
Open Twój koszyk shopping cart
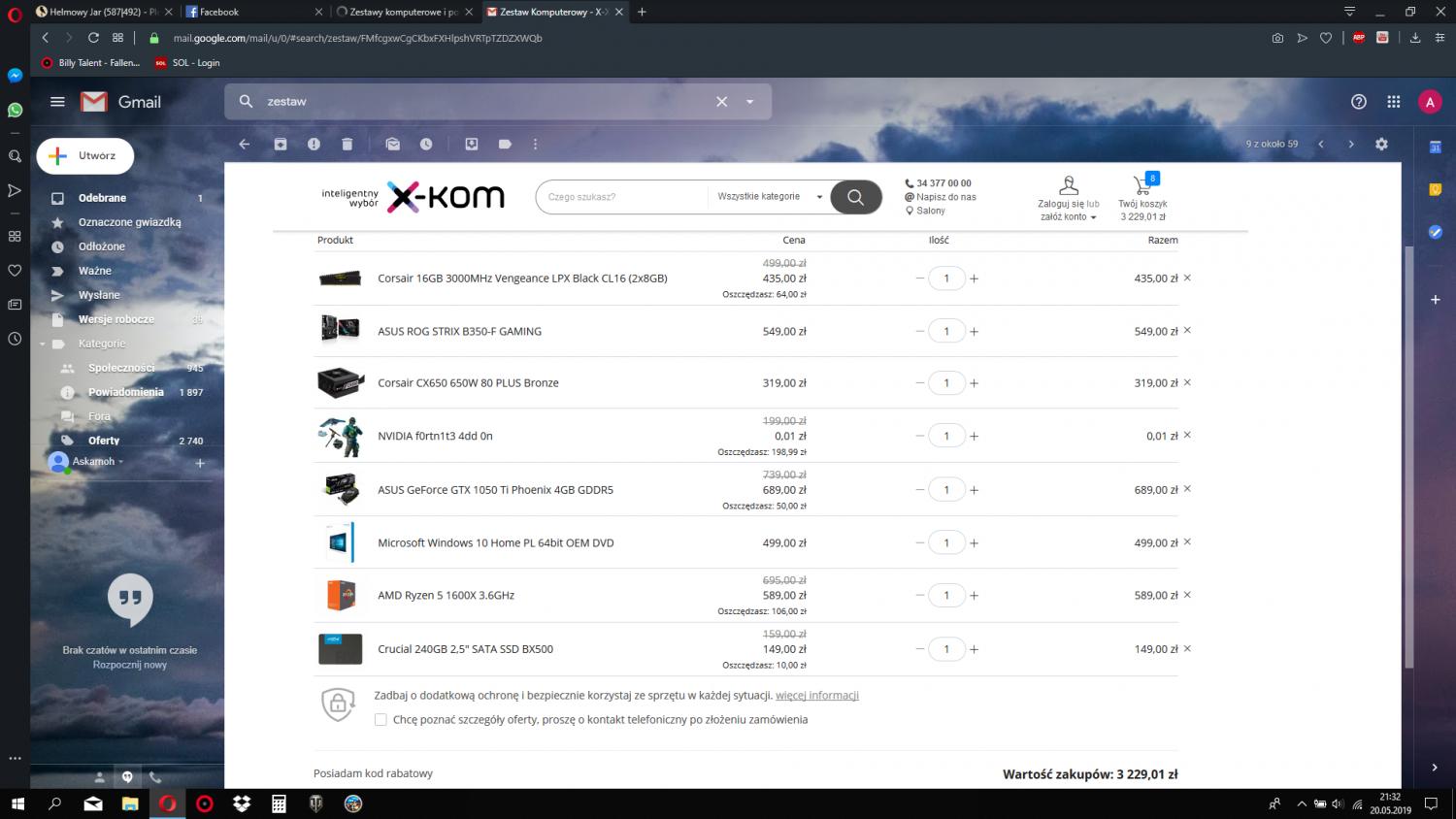click(1142, 198)
